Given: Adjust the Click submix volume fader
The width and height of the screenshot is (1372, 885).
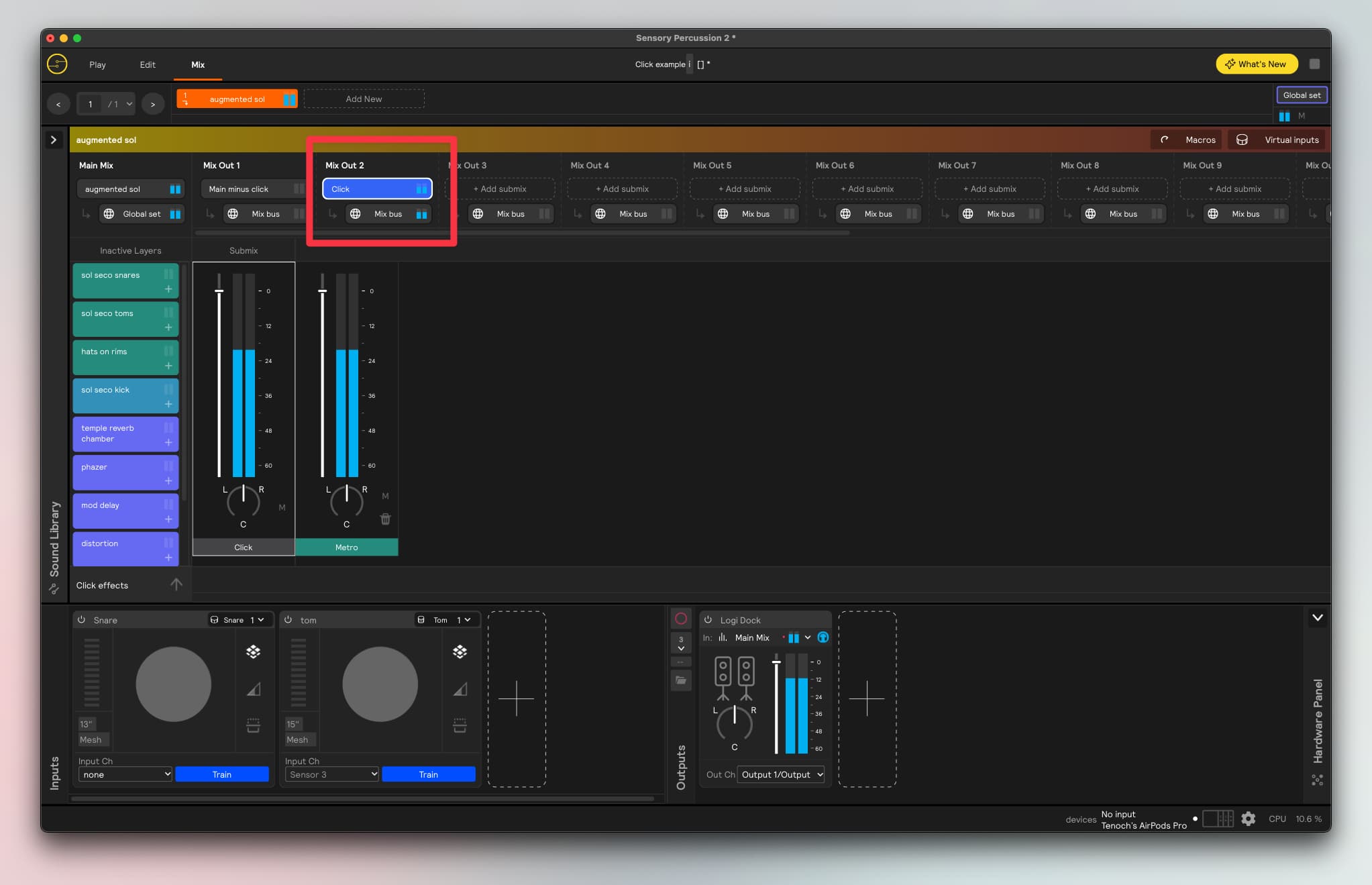Looking at the screenshot, I should click(x=219, y=291).
